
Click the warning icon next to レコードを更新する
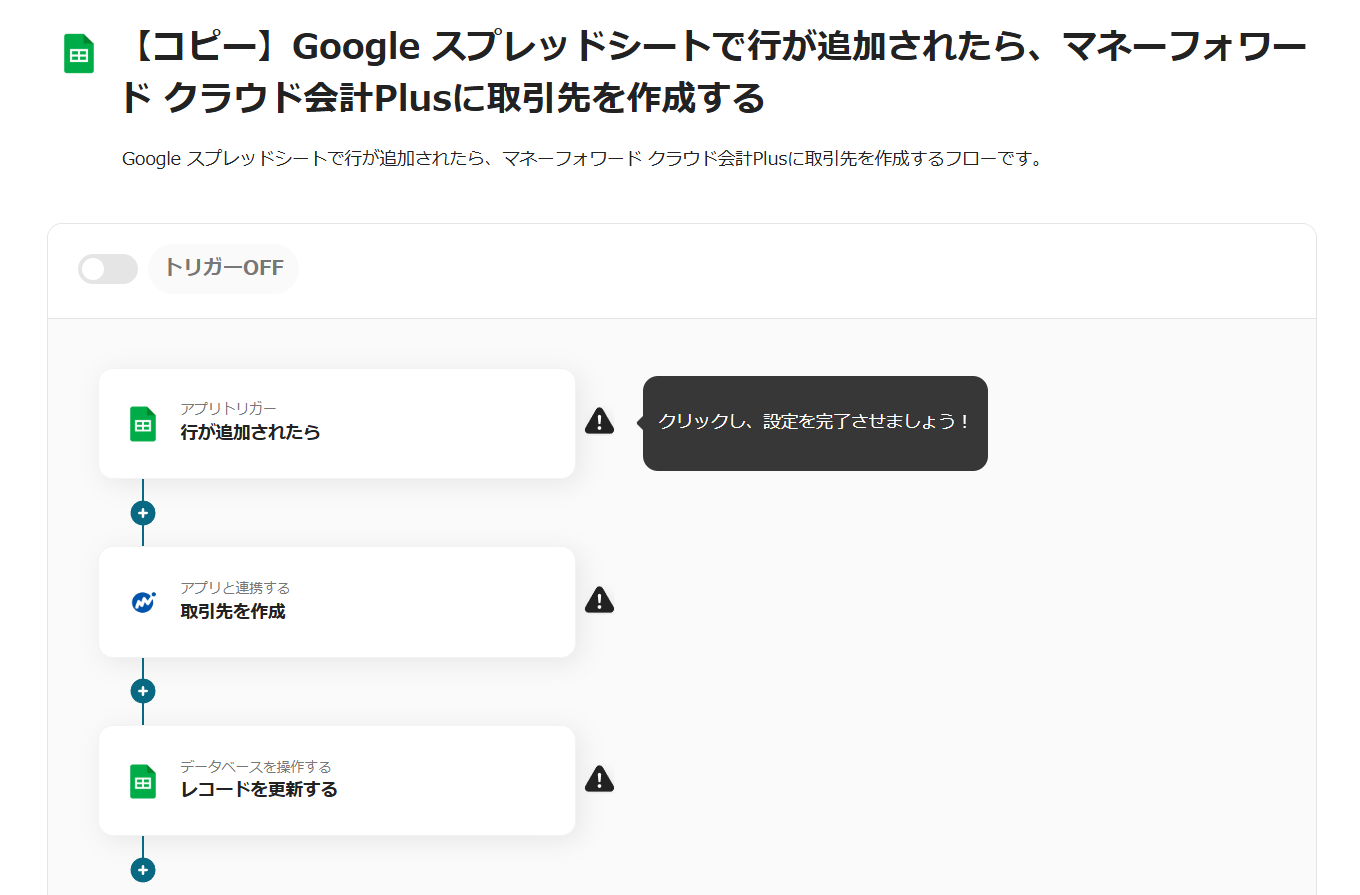click(599, 779)
